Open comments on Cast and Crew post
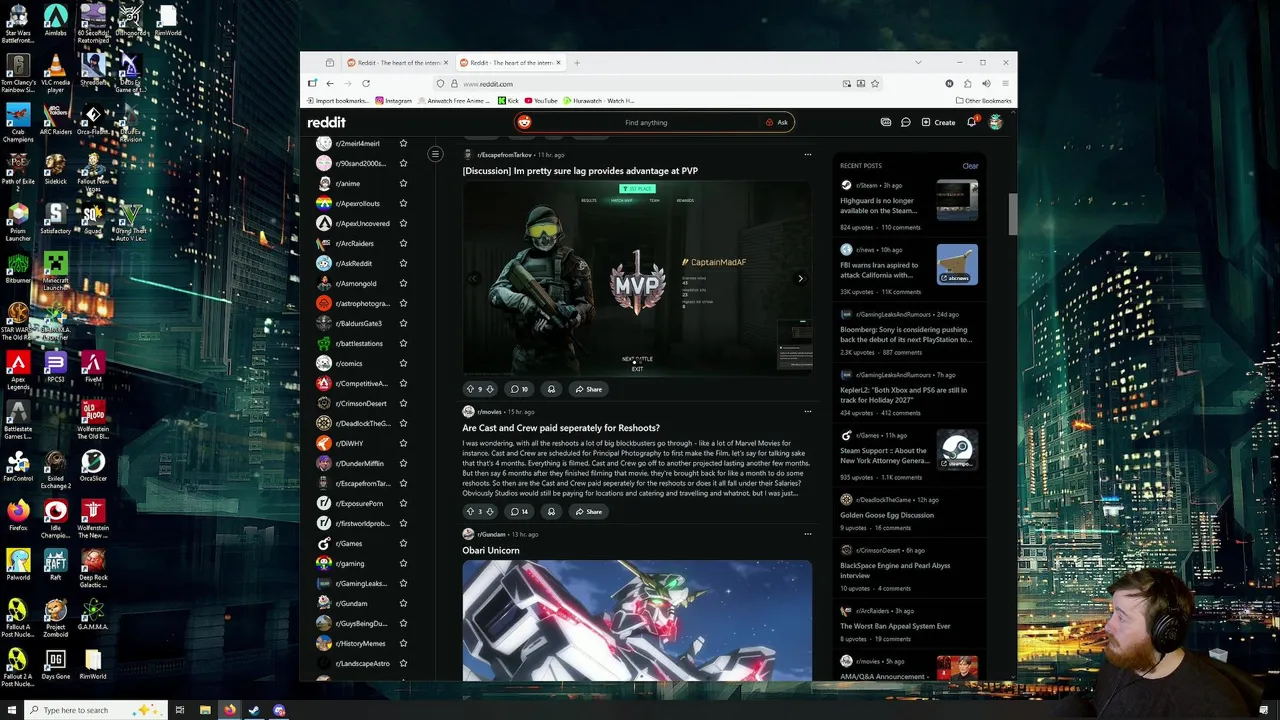 pos(519,511)
